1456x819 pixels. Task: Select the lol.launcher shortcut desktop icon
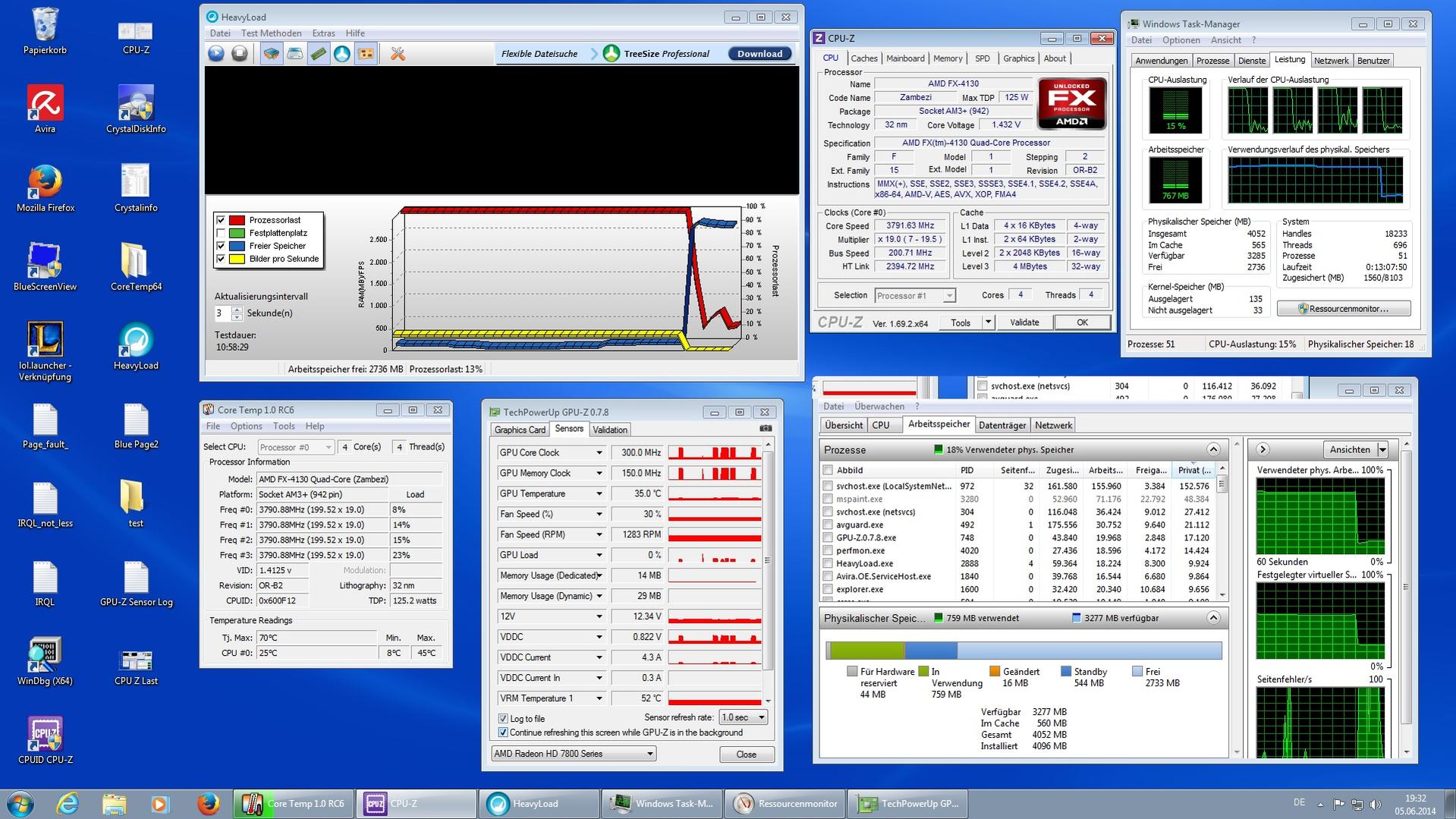(x=45, y=351)
